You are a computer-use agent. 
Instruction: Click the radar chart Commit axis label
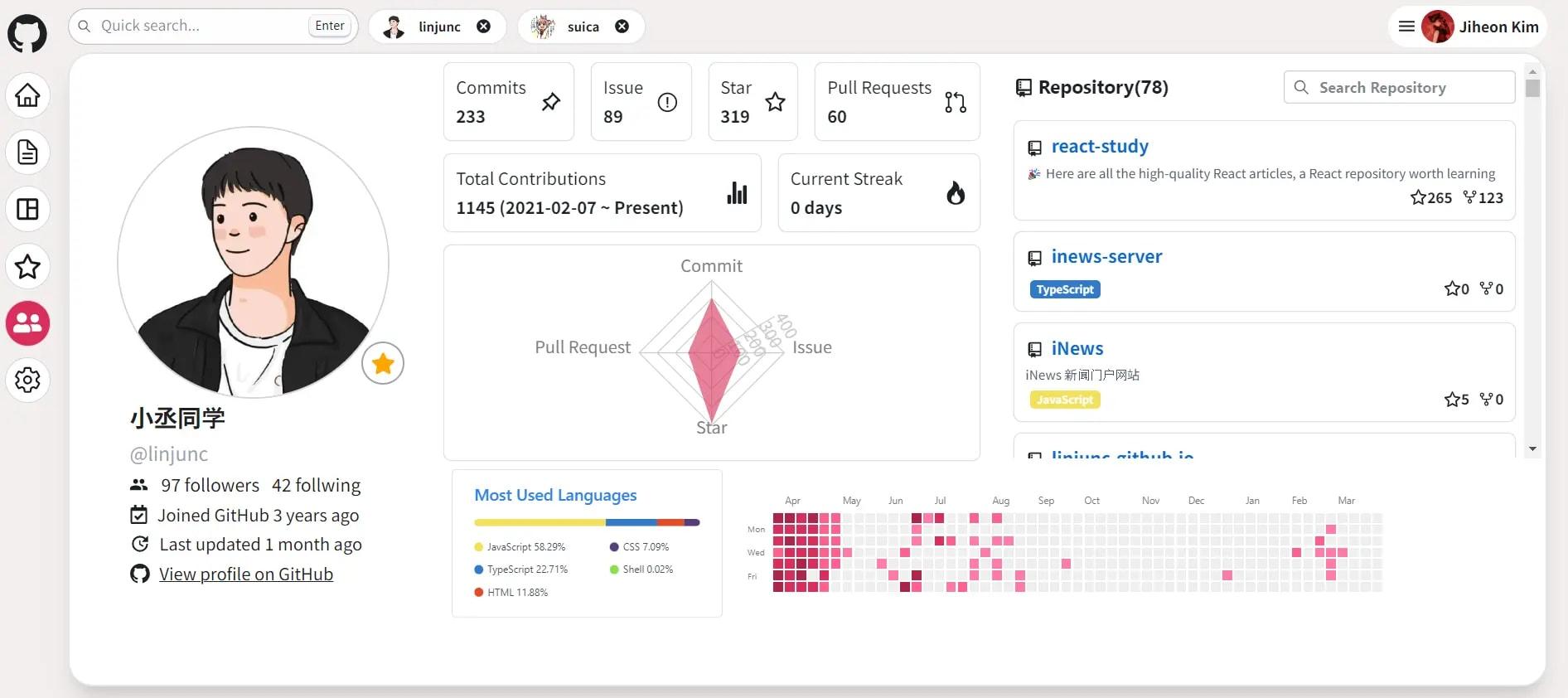(711, 266)
